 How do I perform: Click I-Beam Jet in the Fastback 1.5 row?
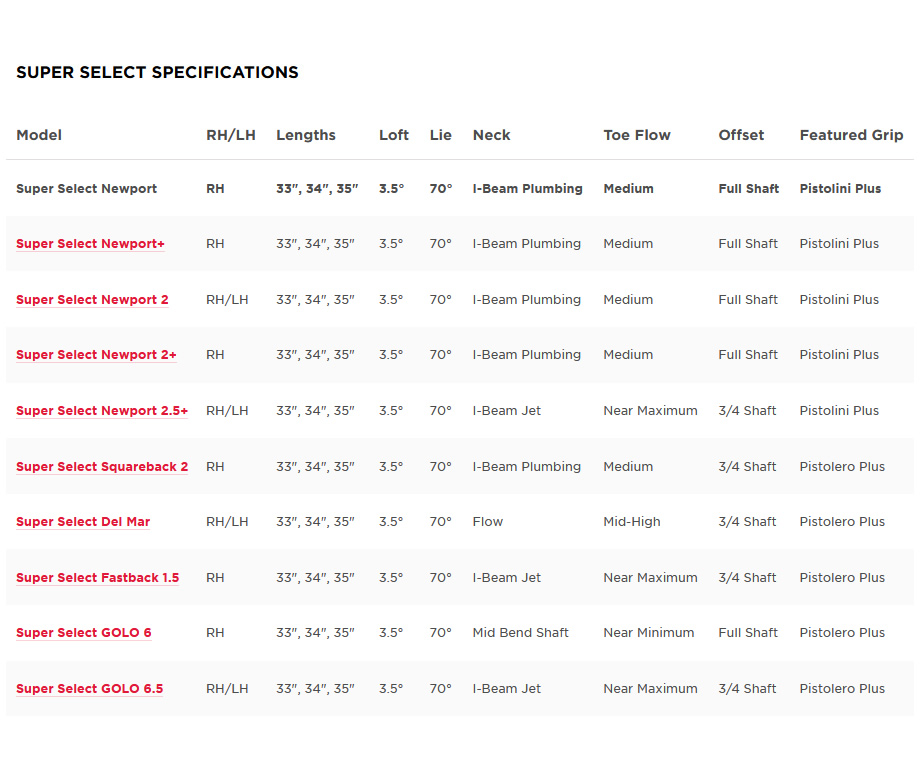coord(507,577)
